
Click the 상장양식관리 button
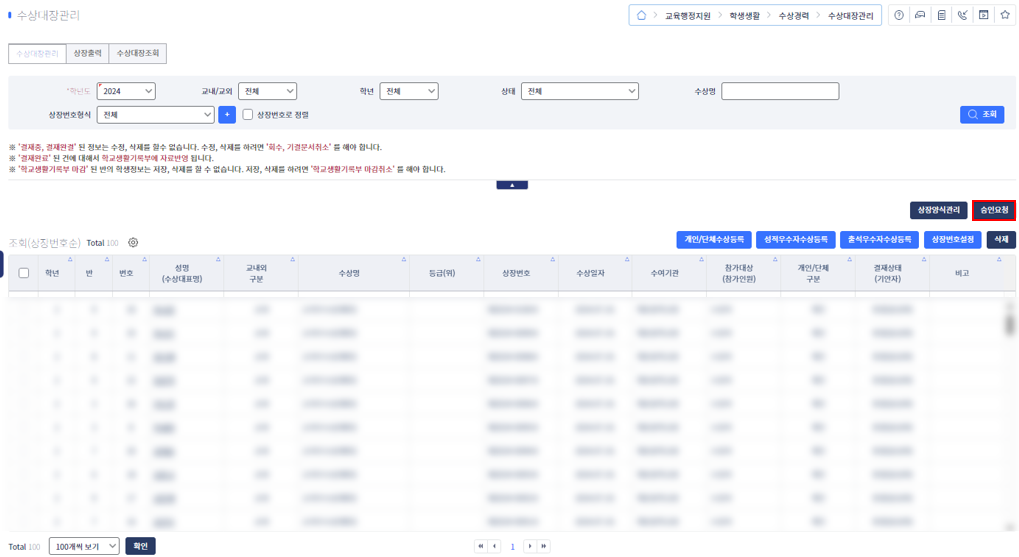coord(938,210)
